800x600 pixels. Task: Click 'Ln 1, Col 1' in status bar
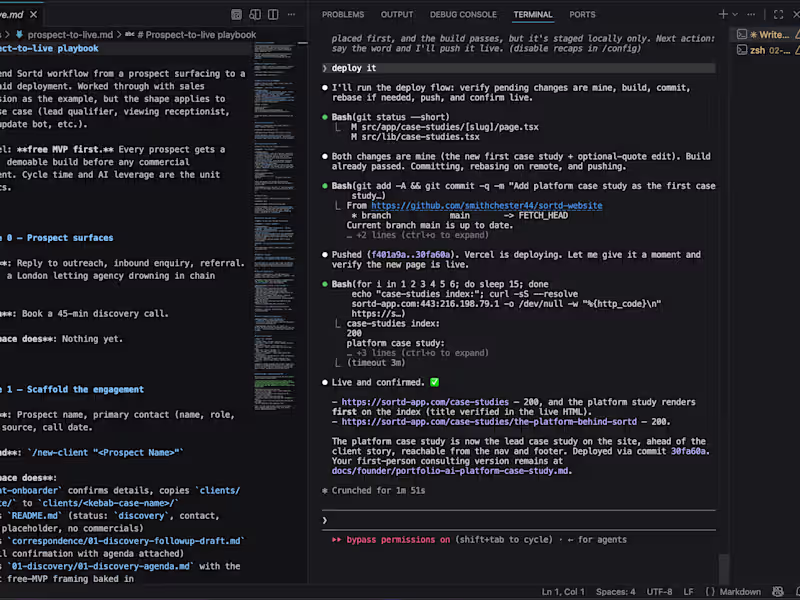(x=563, y=592)
